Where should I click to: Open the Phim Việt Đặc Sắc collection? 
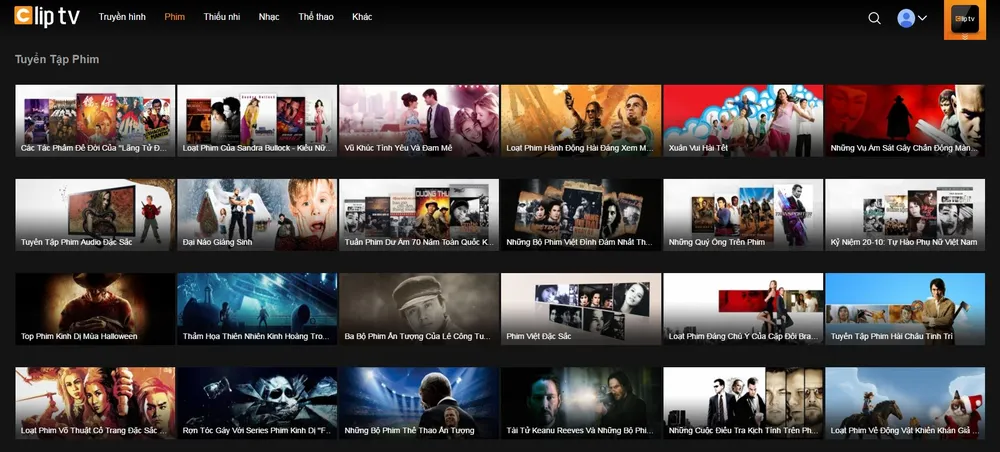click(580, 308)
